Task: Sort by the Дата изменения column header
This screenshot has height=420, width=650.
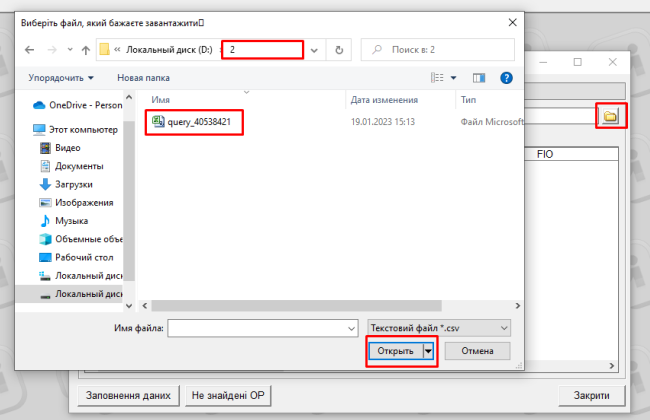Action: (384, 100)
